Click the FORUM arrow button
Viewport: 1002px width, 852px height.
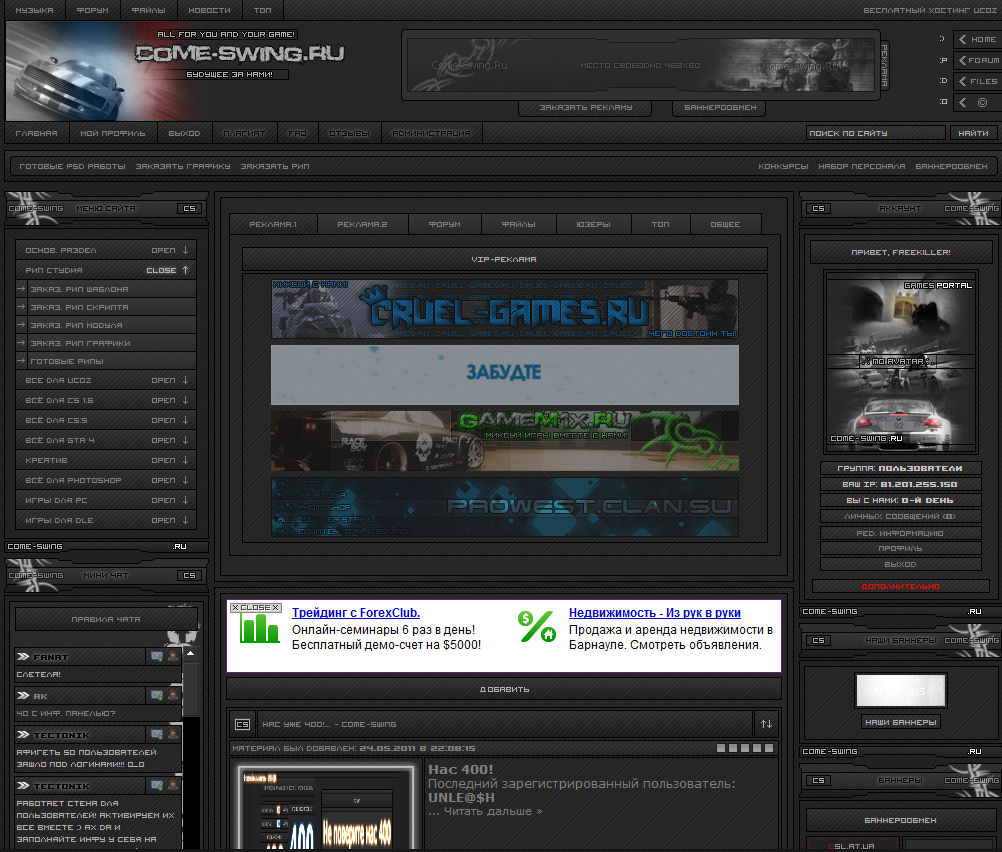(977, 60)
